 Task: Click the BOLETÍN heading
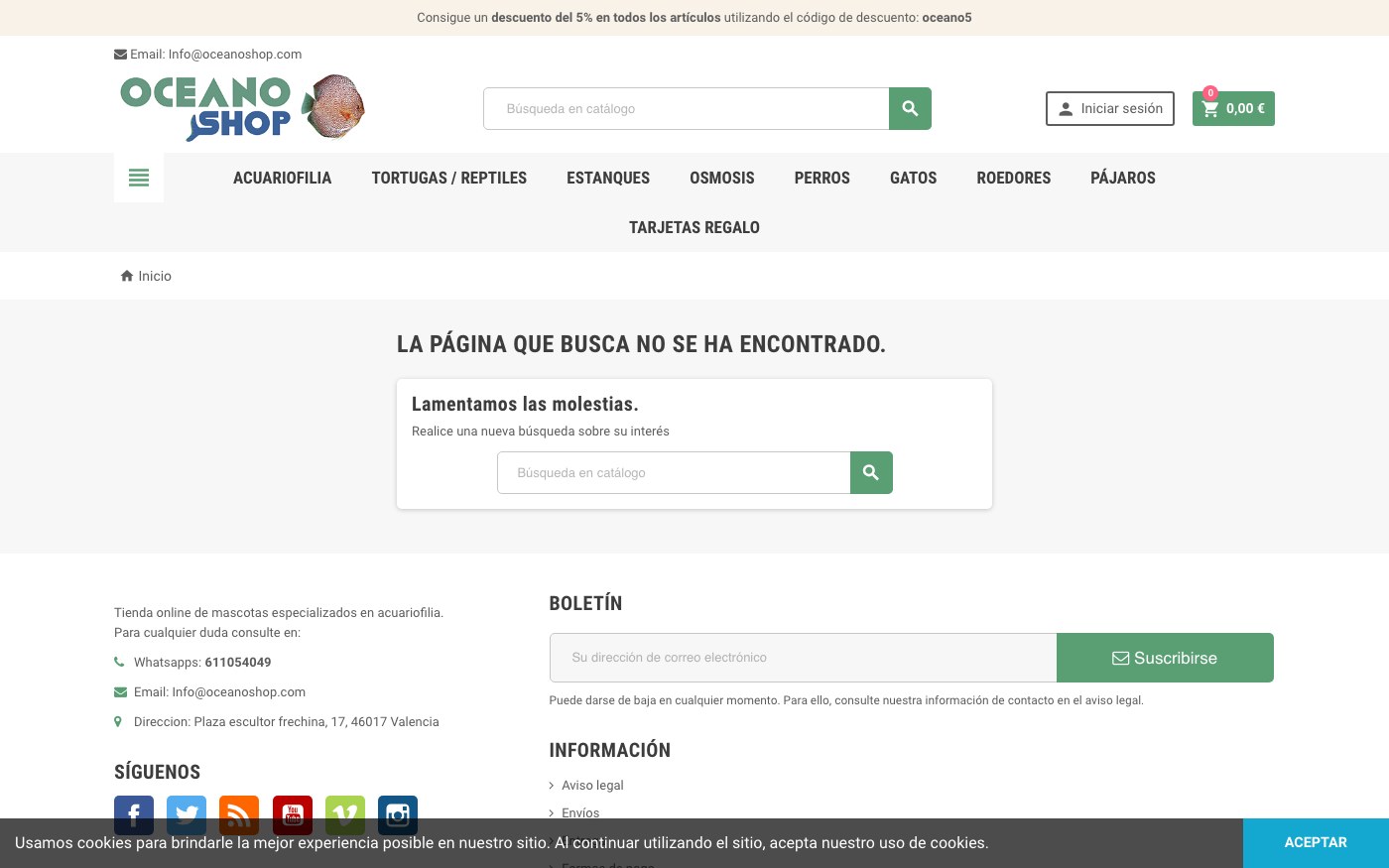pos(585,603)
